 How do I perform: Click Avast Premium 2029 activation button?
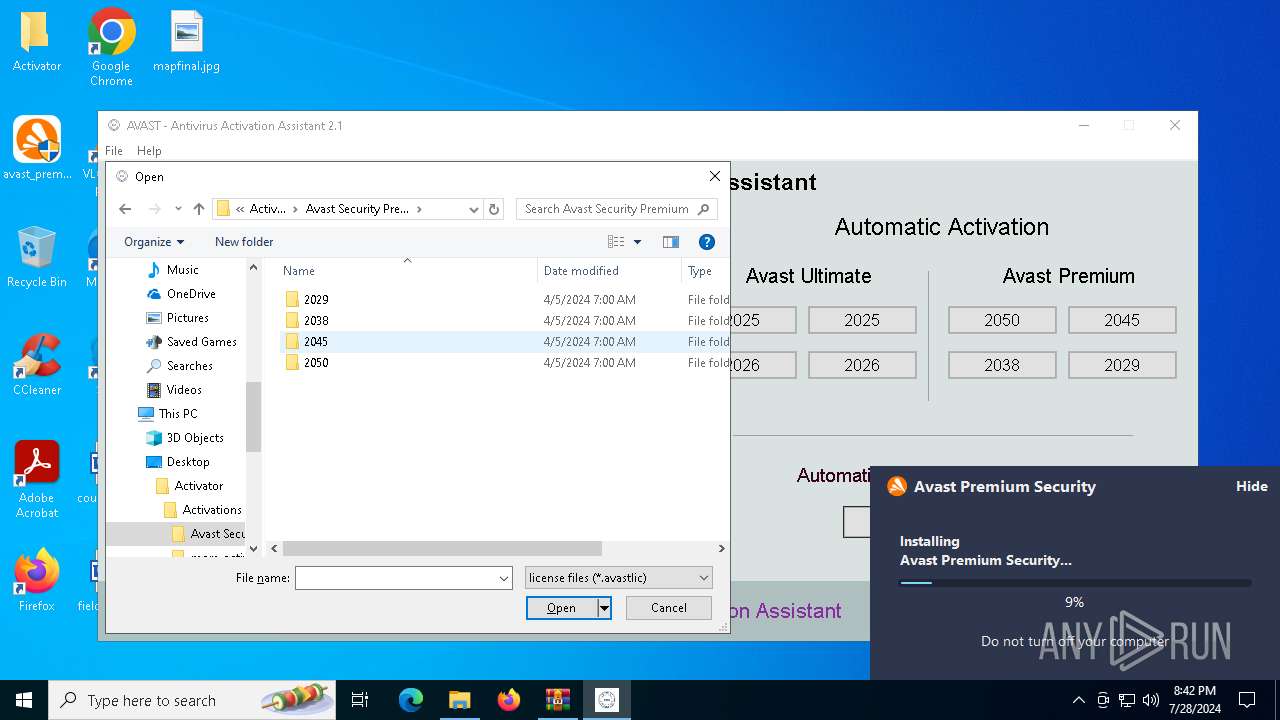(1122, 365)
